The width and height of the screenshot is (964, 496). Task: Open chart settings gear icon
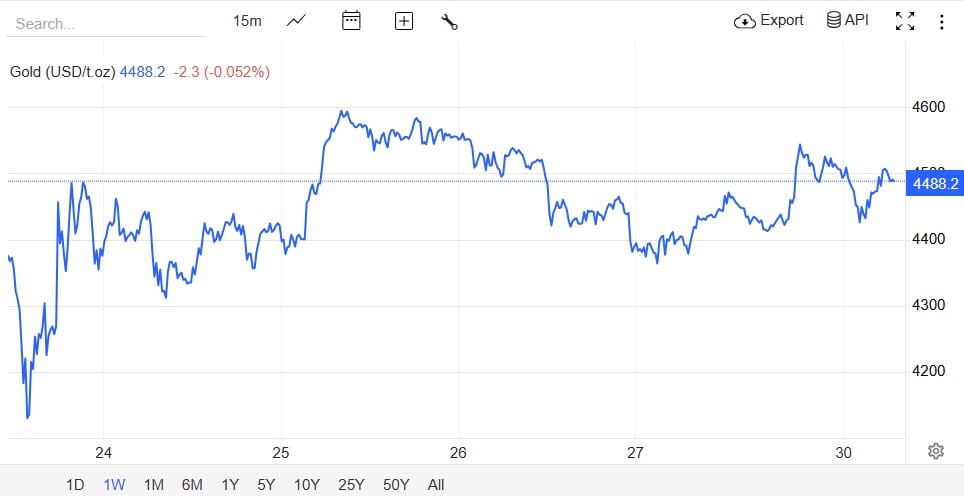pos(936,451)
